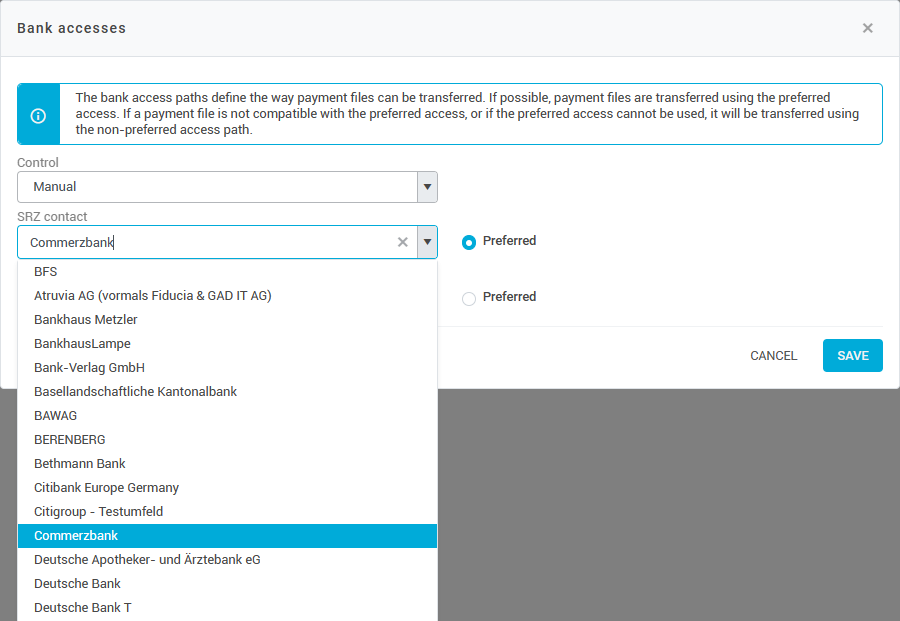
Task: Choose the highlighted Commerzbank option
Action: (x=76, y=536)
